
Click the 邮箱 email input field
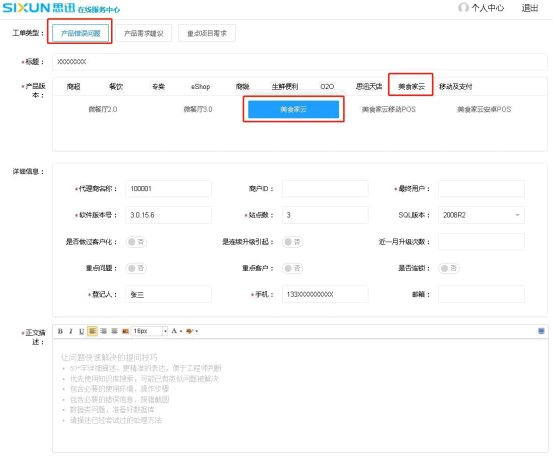coord(481,294)
